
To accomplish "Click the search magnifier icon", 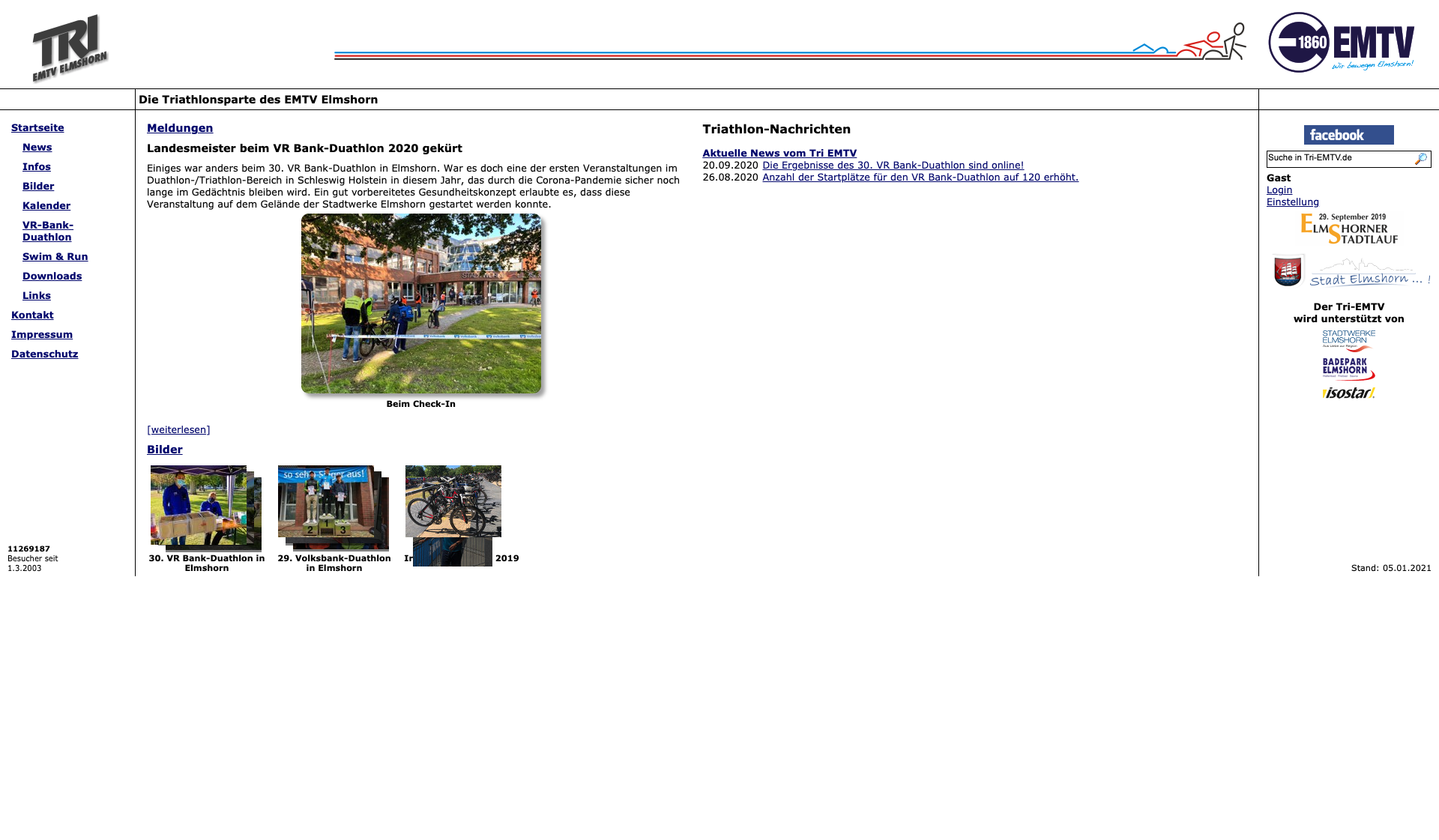I will (1420, 159).
